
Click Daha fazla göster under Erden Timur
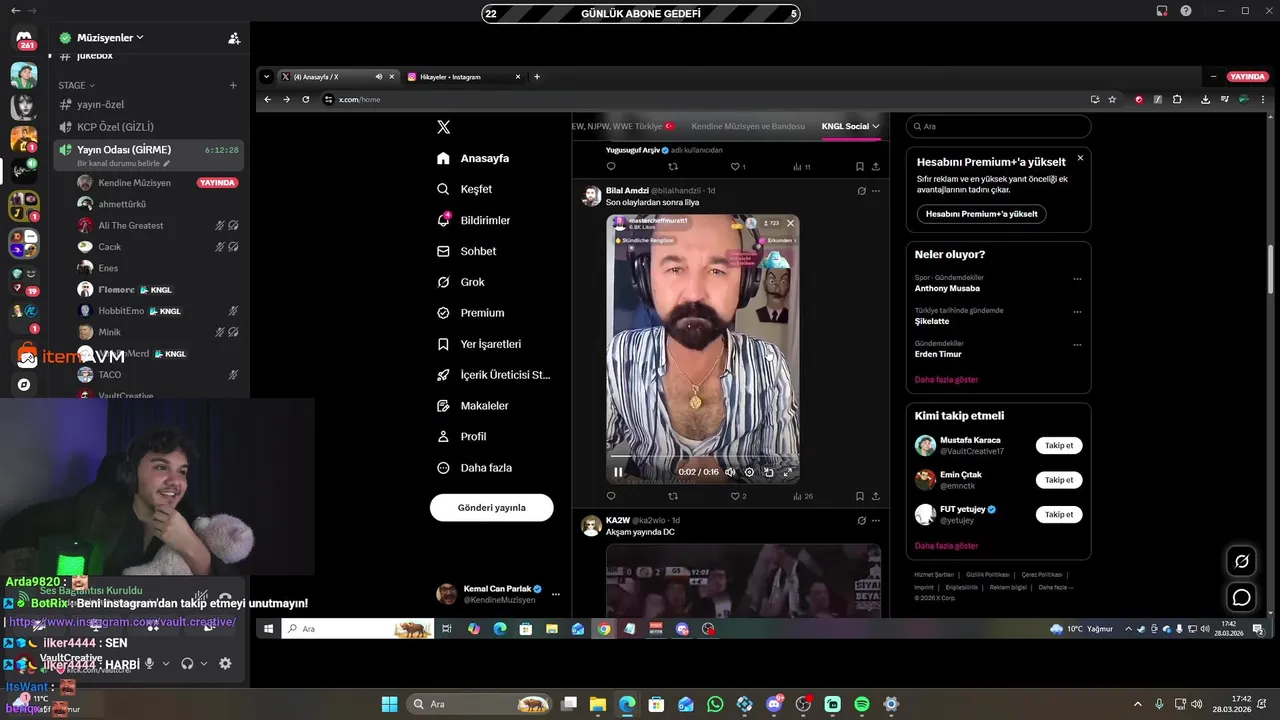point(946,380)
